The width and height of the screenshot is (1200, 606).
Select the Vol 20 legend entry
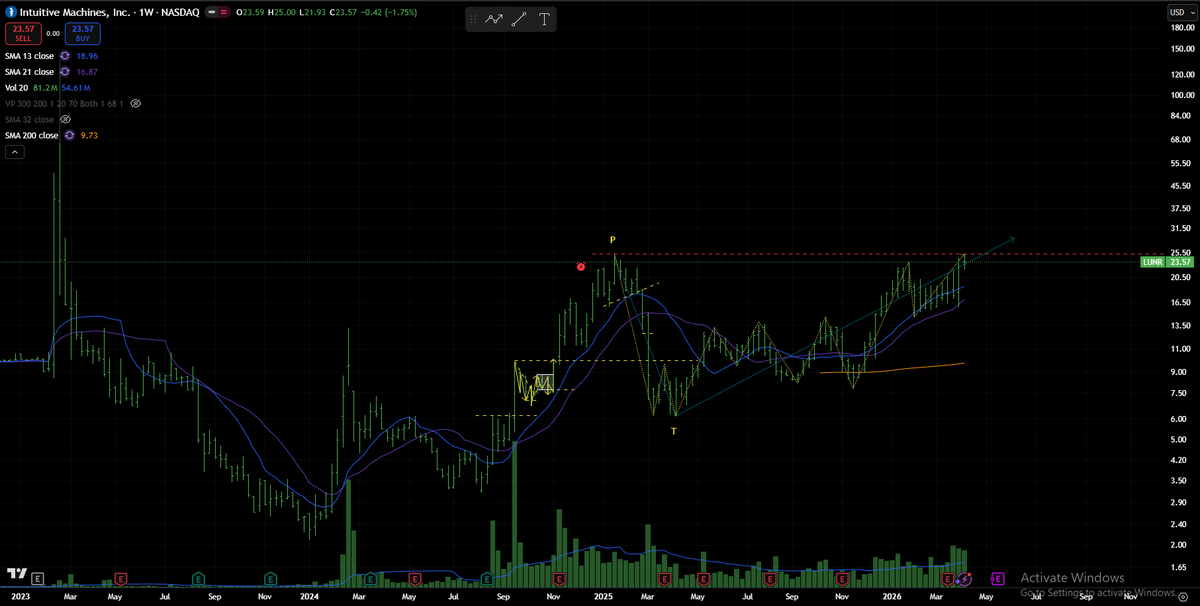point(16,88)
